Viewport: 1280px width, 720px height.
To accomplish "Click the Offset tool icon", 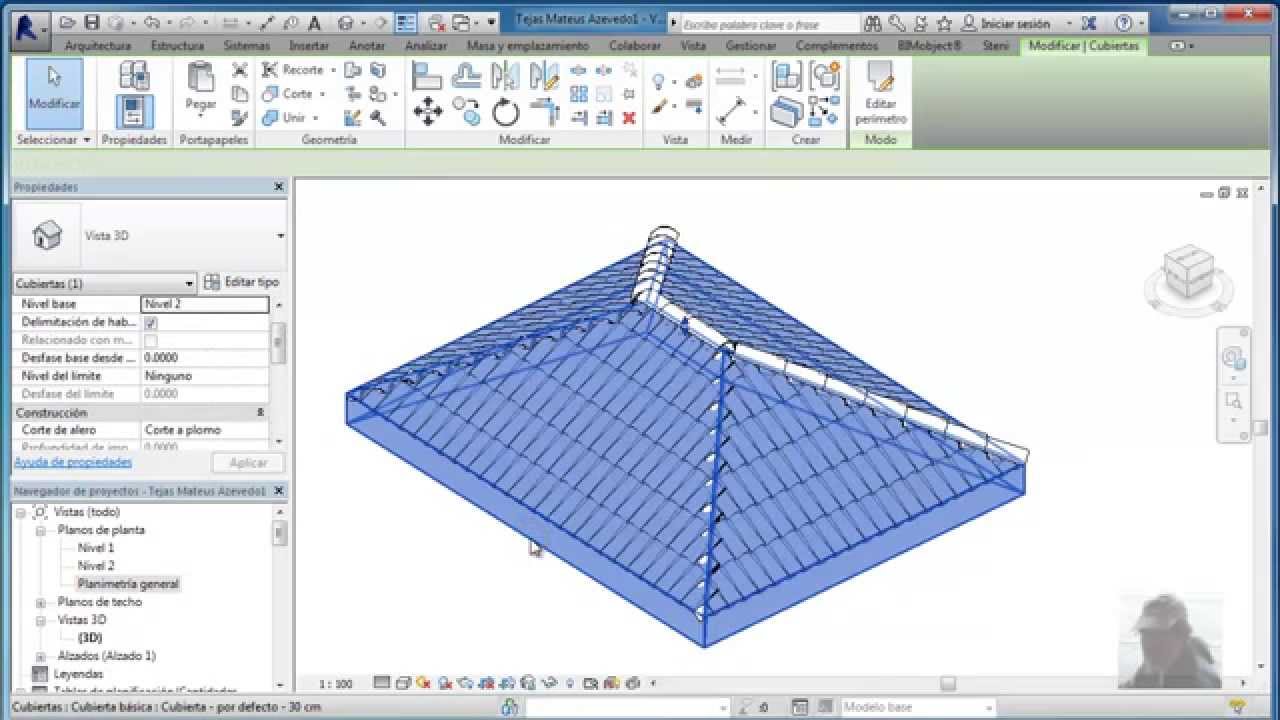I will click(466, 75).
